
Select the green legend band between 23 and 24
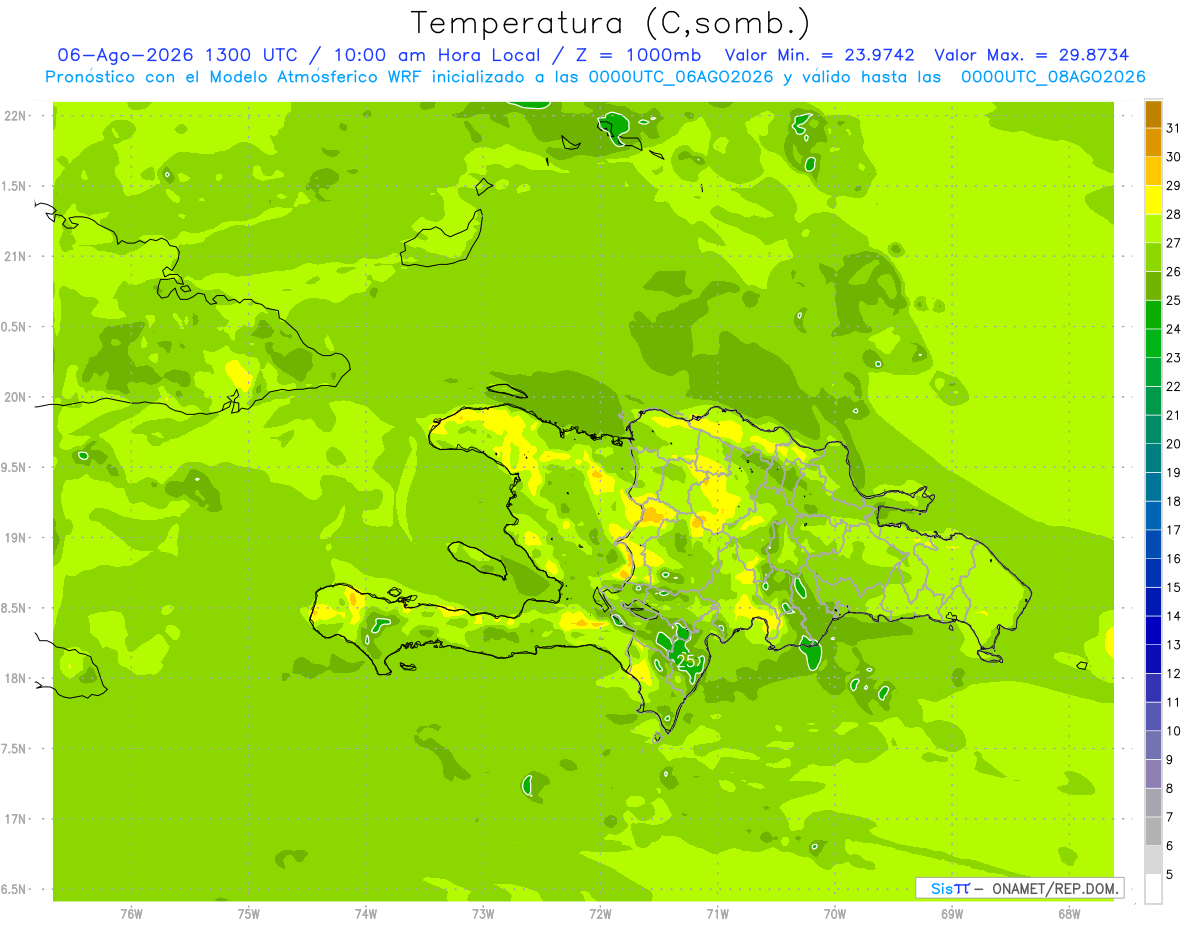point(1153,343)
